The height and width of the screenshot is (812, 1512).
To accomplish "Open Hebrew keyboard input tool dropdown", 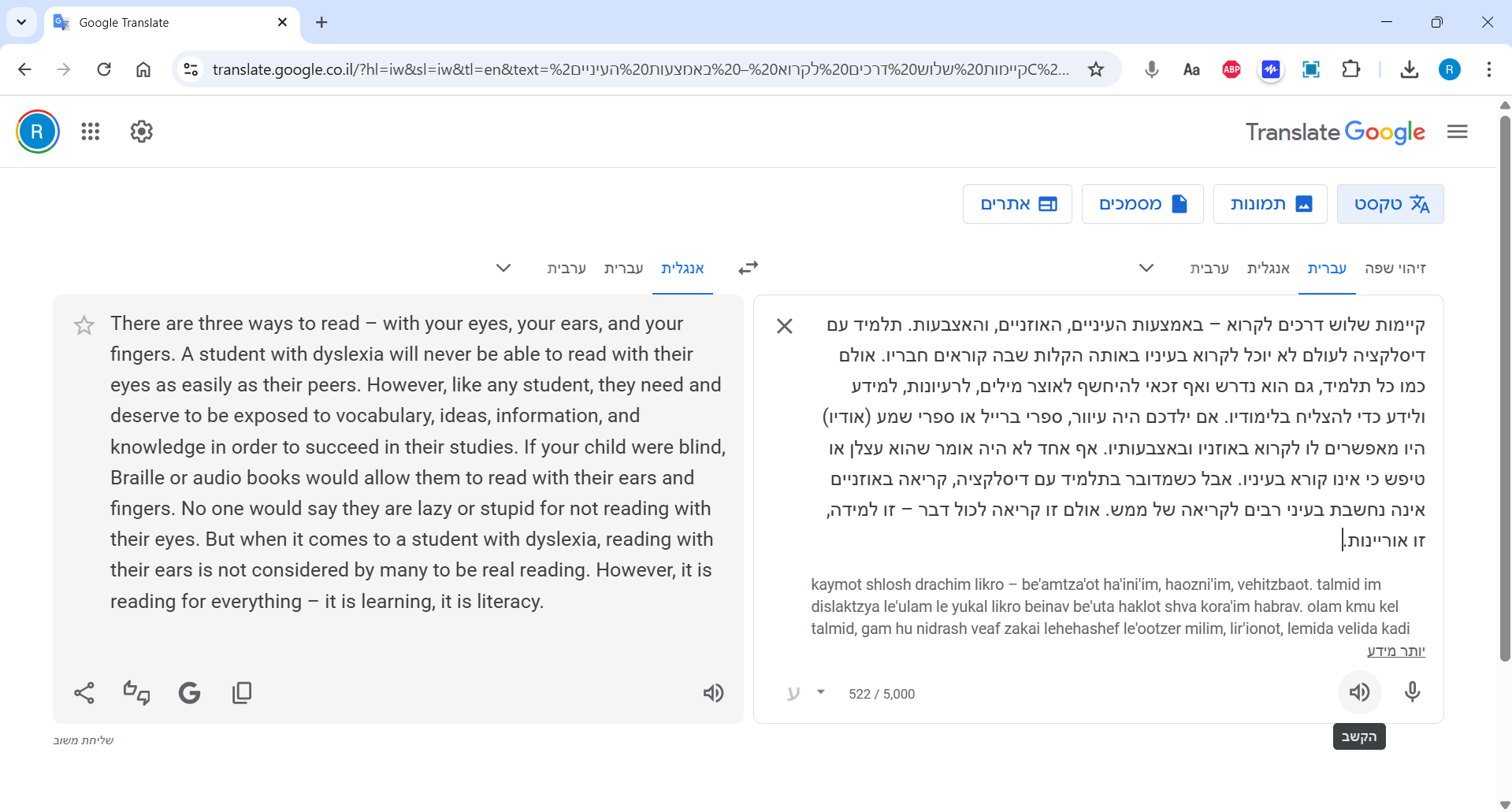I will pos(820,692).
